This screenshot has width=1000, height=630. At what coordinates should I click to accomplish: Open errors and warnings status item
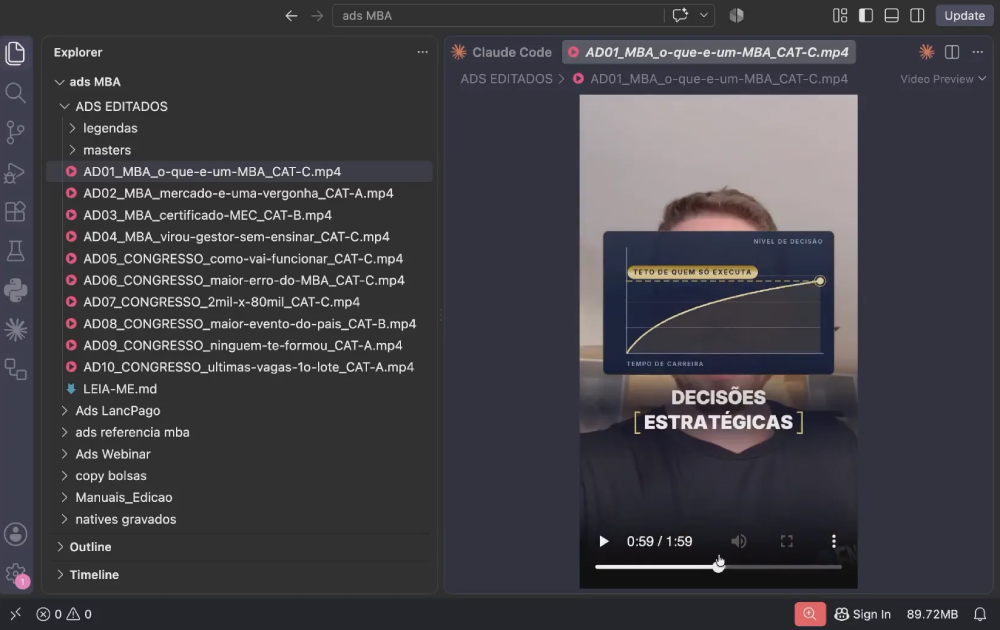pyautogui.click(x=64, y=614)
